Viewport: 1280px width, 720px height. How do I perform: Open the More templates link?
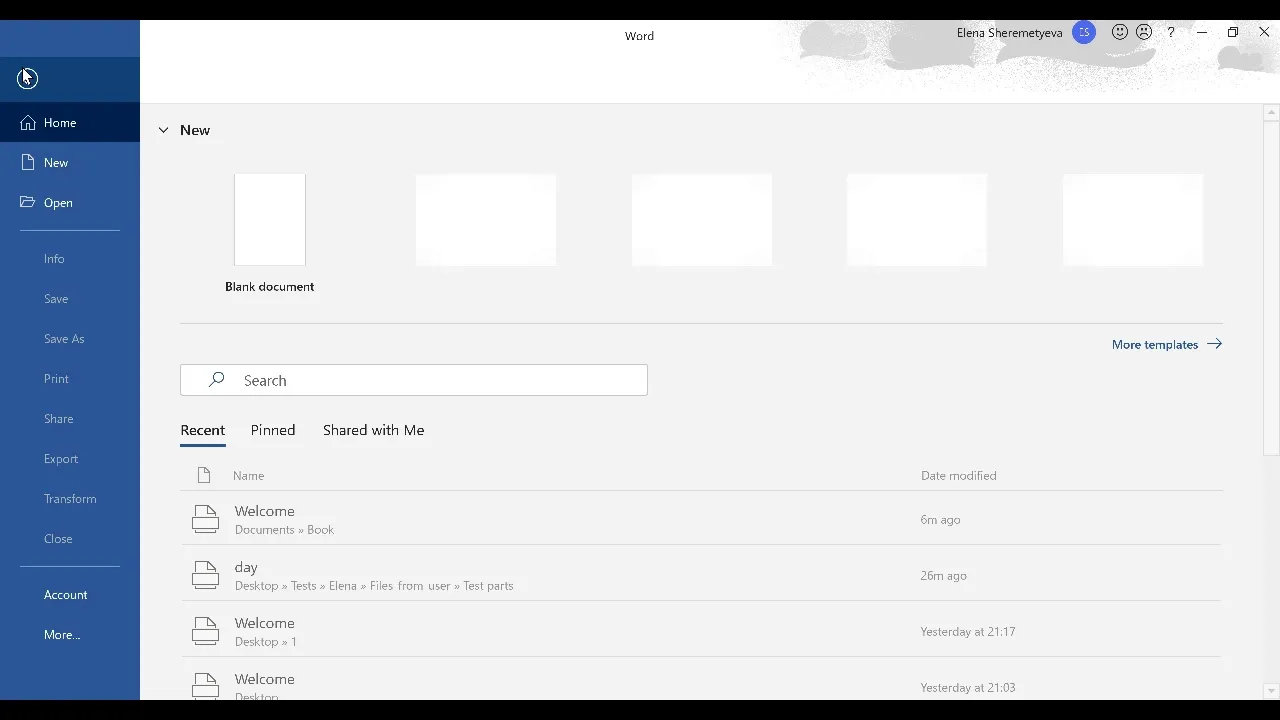(x=1155, y=344)
